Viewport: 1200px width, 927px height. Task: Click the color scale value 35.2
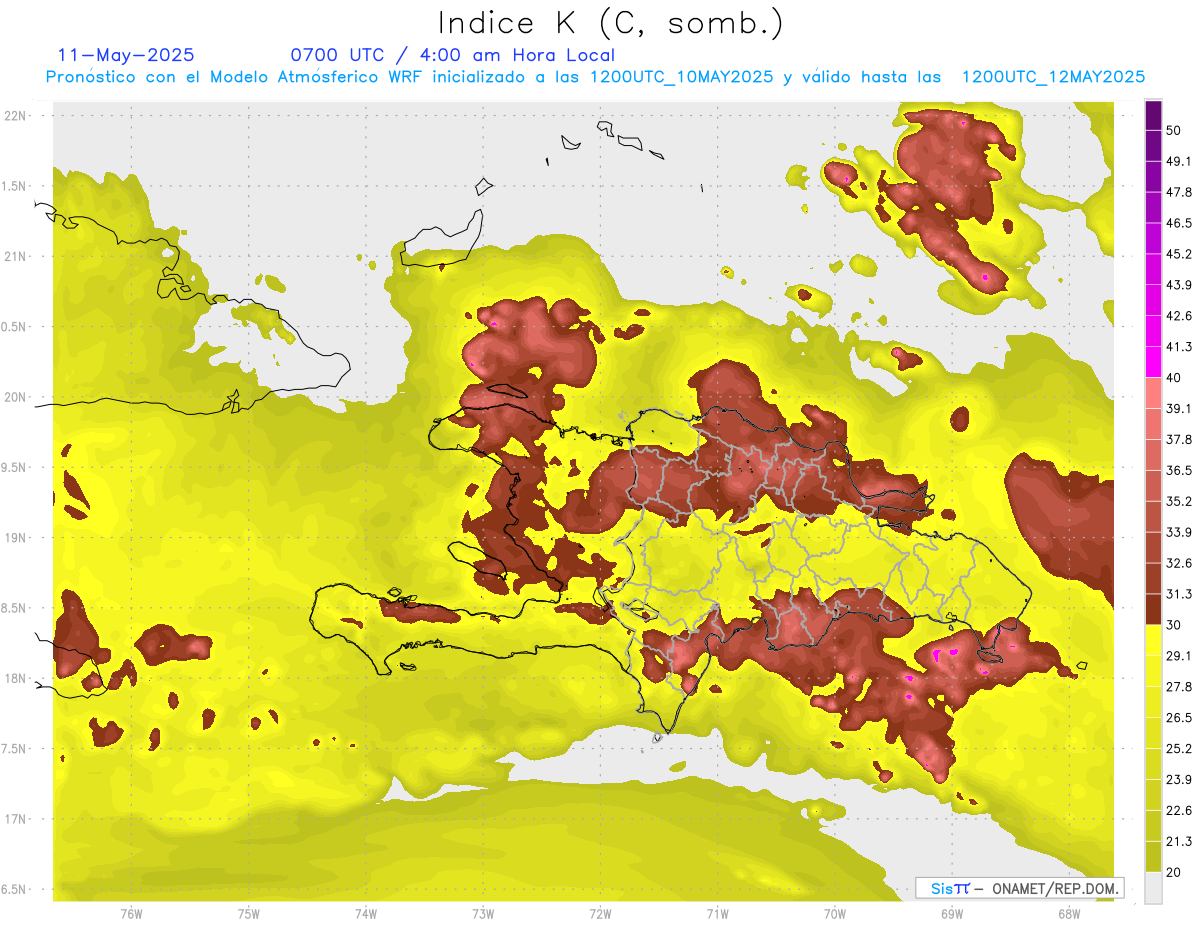tap(1178, 501)
